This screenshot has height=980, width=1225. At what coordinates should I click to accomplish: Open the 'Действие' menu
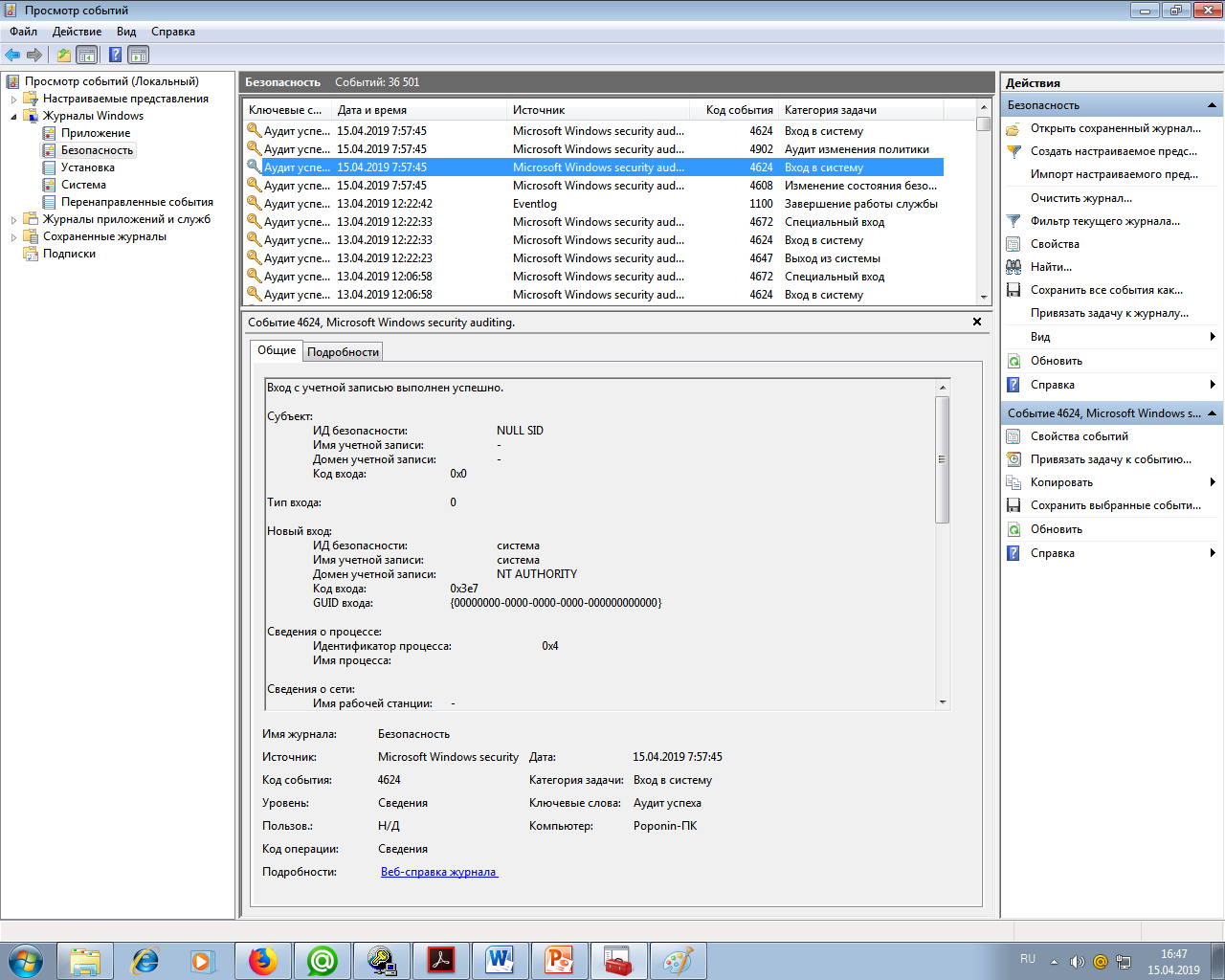pyautogui.click(x=77, y=32)
